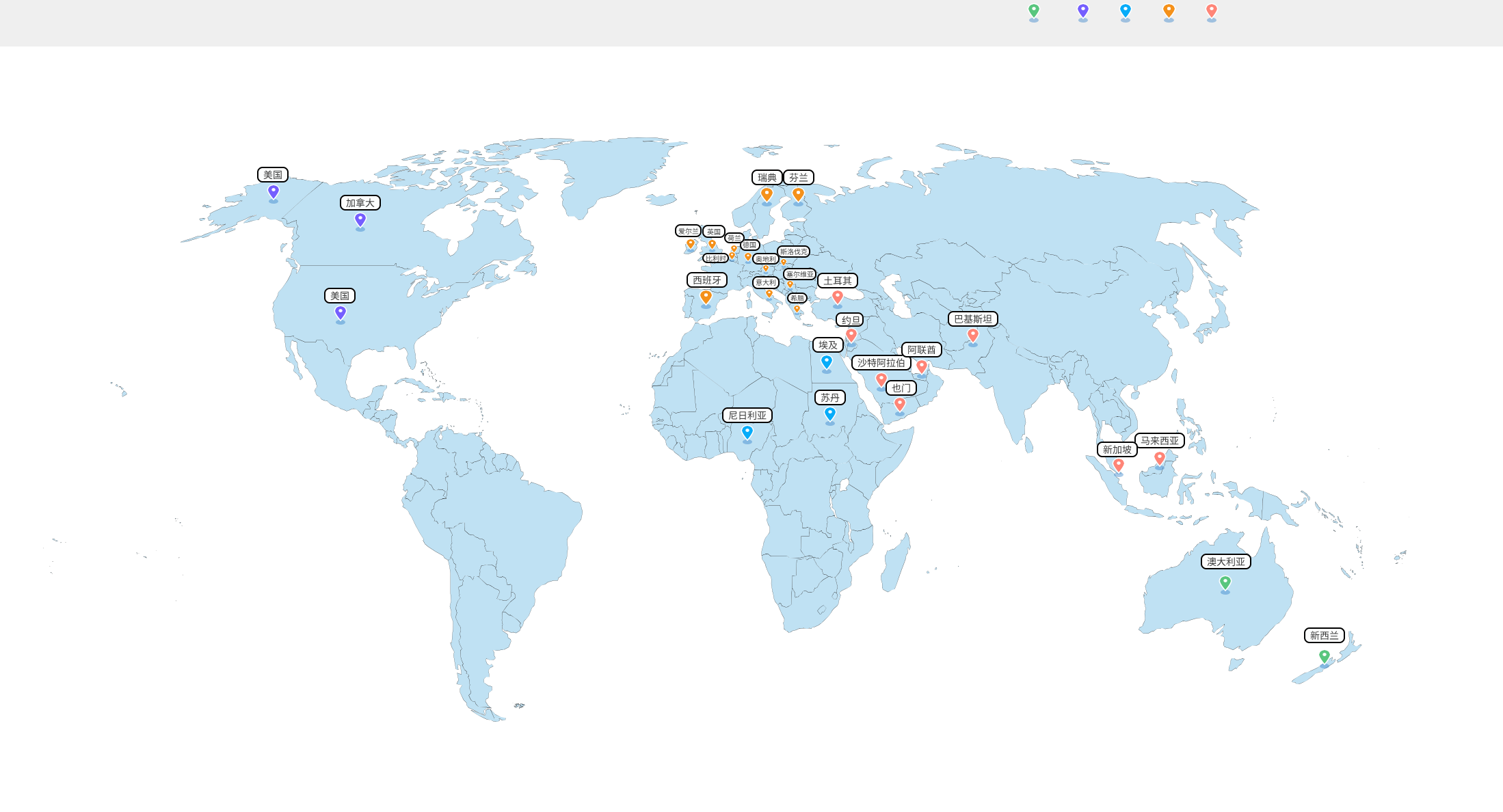The height and width of the screenshot is (812, 1503).
Task: Click the Alaska 美国 purple pin
Action: tap(274, 192)
